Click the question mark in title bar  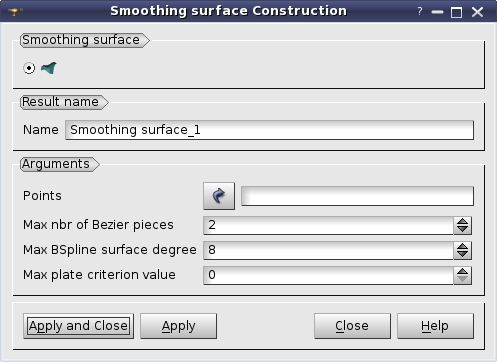pos(420,11)
